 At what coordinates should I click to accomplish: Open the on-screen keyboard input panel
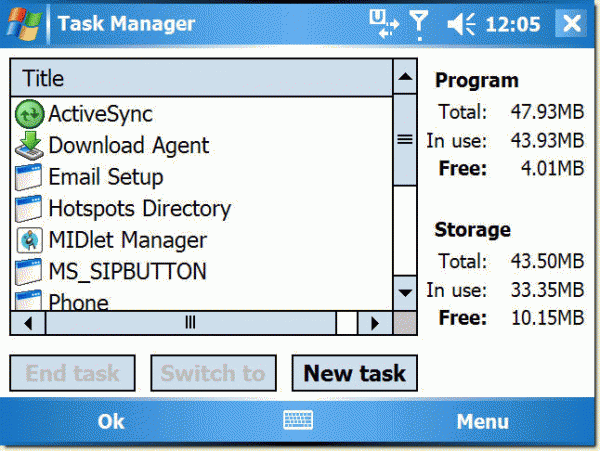click(299, 422)
